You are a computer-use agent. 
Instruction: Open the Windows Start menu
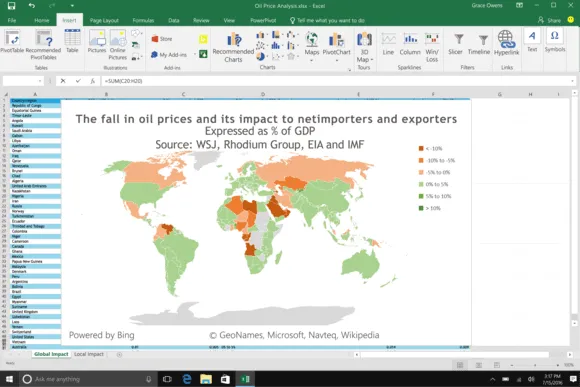9,379
